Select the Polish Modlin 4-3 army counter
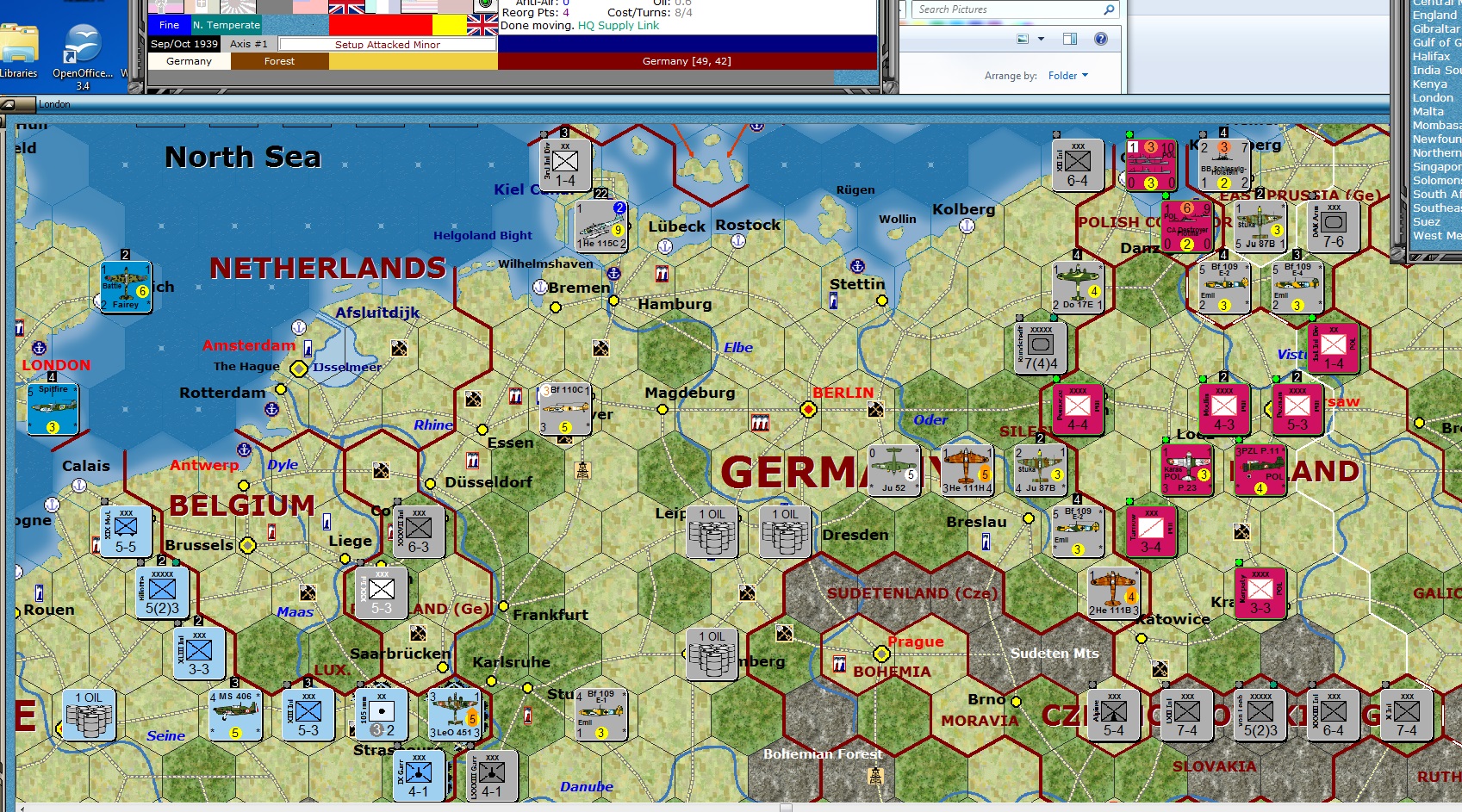Viewport: 1462px width, 812px height. [1224, 409]
